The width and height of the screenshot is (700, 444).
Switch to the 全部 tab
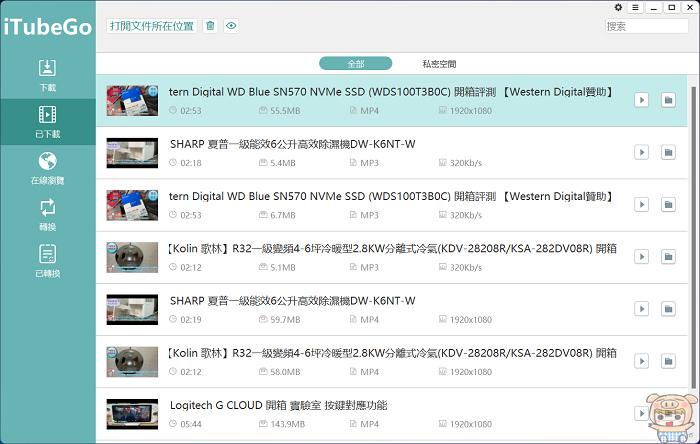point(356,64)
